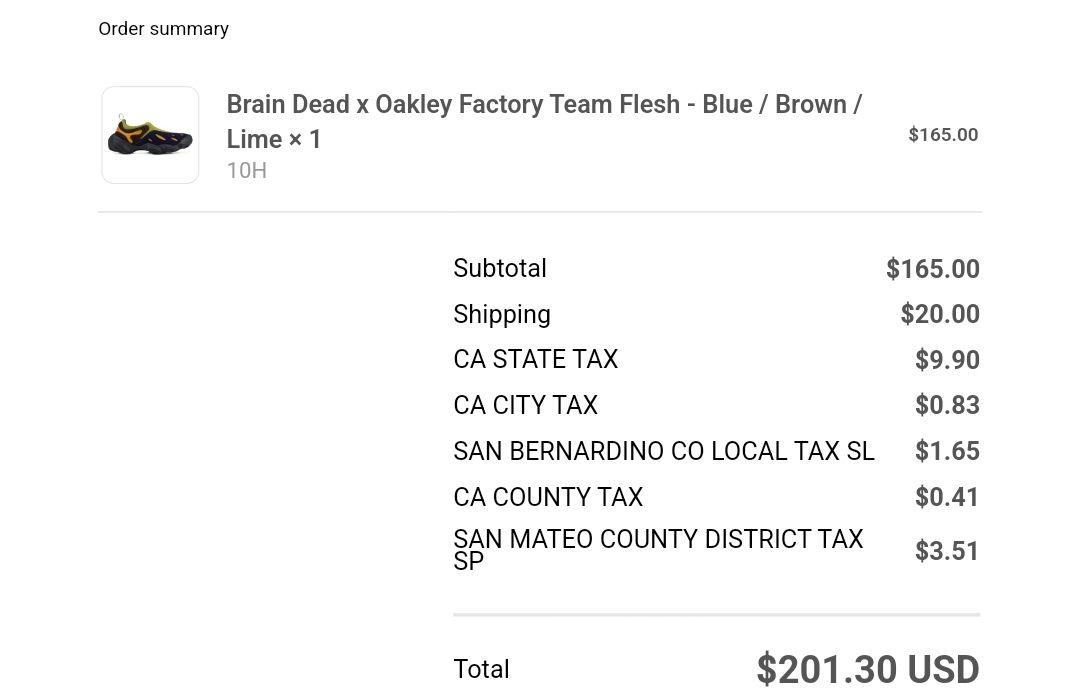This screenshot has height=695, width=1080.
Task: Click the Total label
Action: pyautogui.click(x=481, y=669)
